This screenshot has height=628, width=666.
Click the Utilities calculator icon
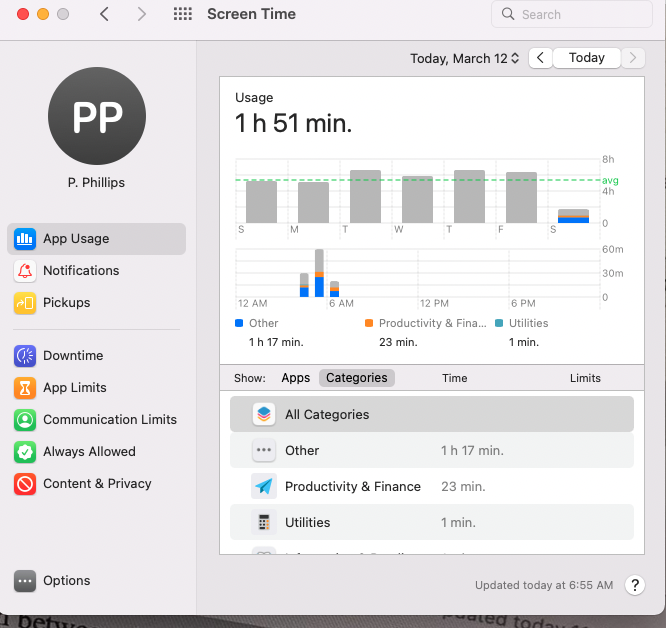pyautogui.click(x=264, y=522)
